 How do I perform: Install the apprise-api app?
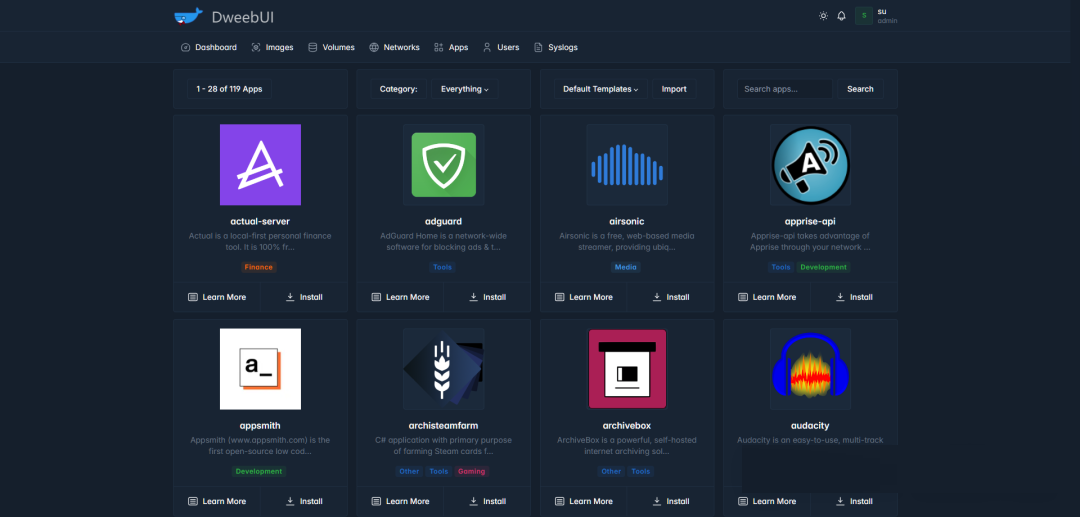pyautogui.click(x=854, y=297)
